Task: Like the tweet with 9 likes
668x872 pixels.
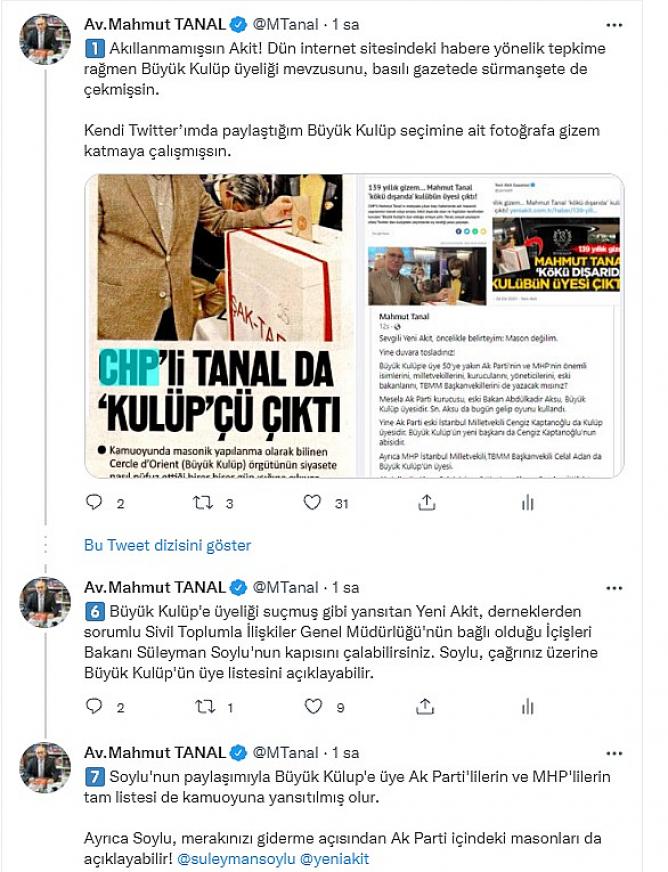Action: coord(313,706)
